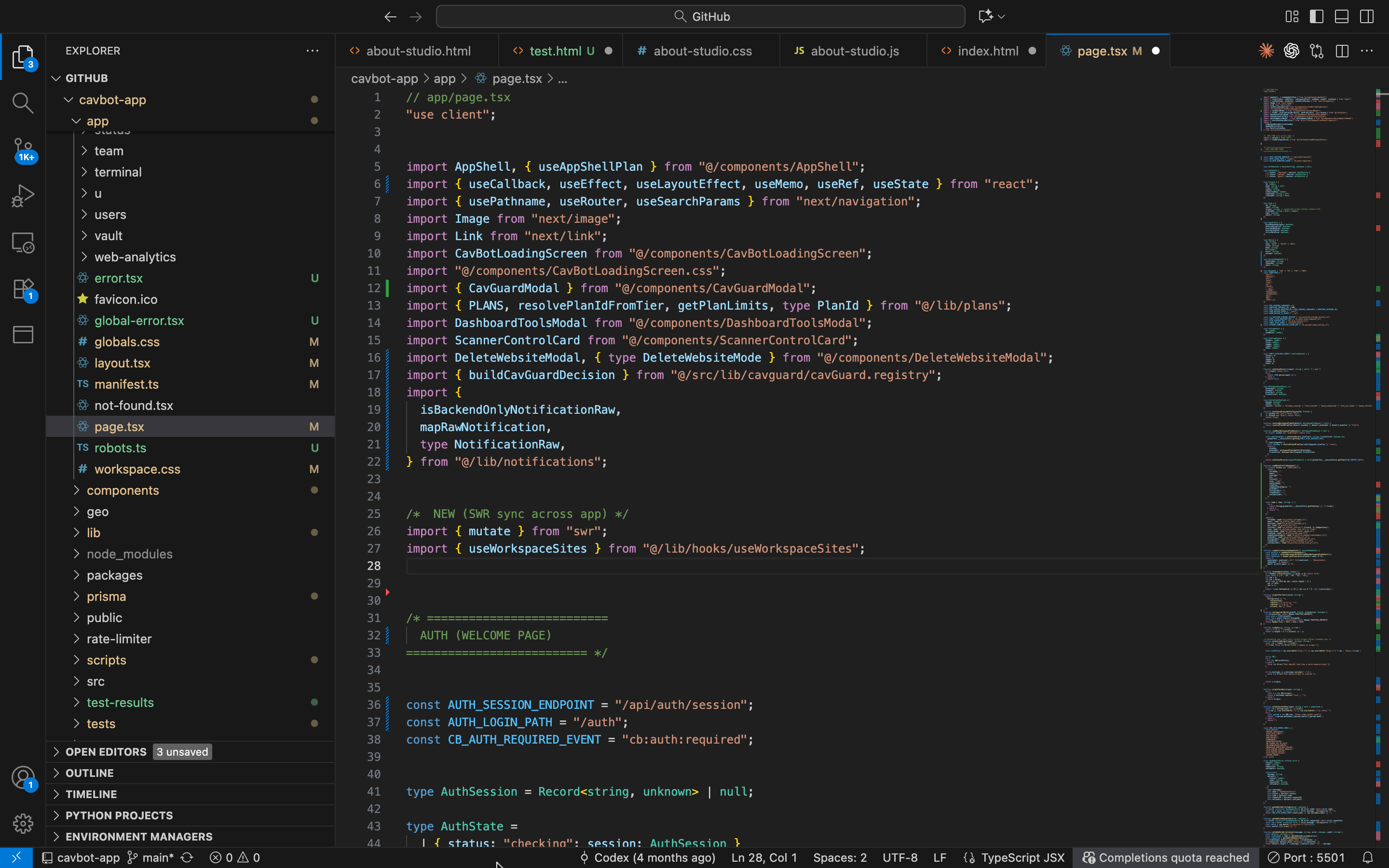This screenshot has width=1389, height=868.
Task: Click the Ln 28, Col 1 indicator
Action: (x=764, y=858)
